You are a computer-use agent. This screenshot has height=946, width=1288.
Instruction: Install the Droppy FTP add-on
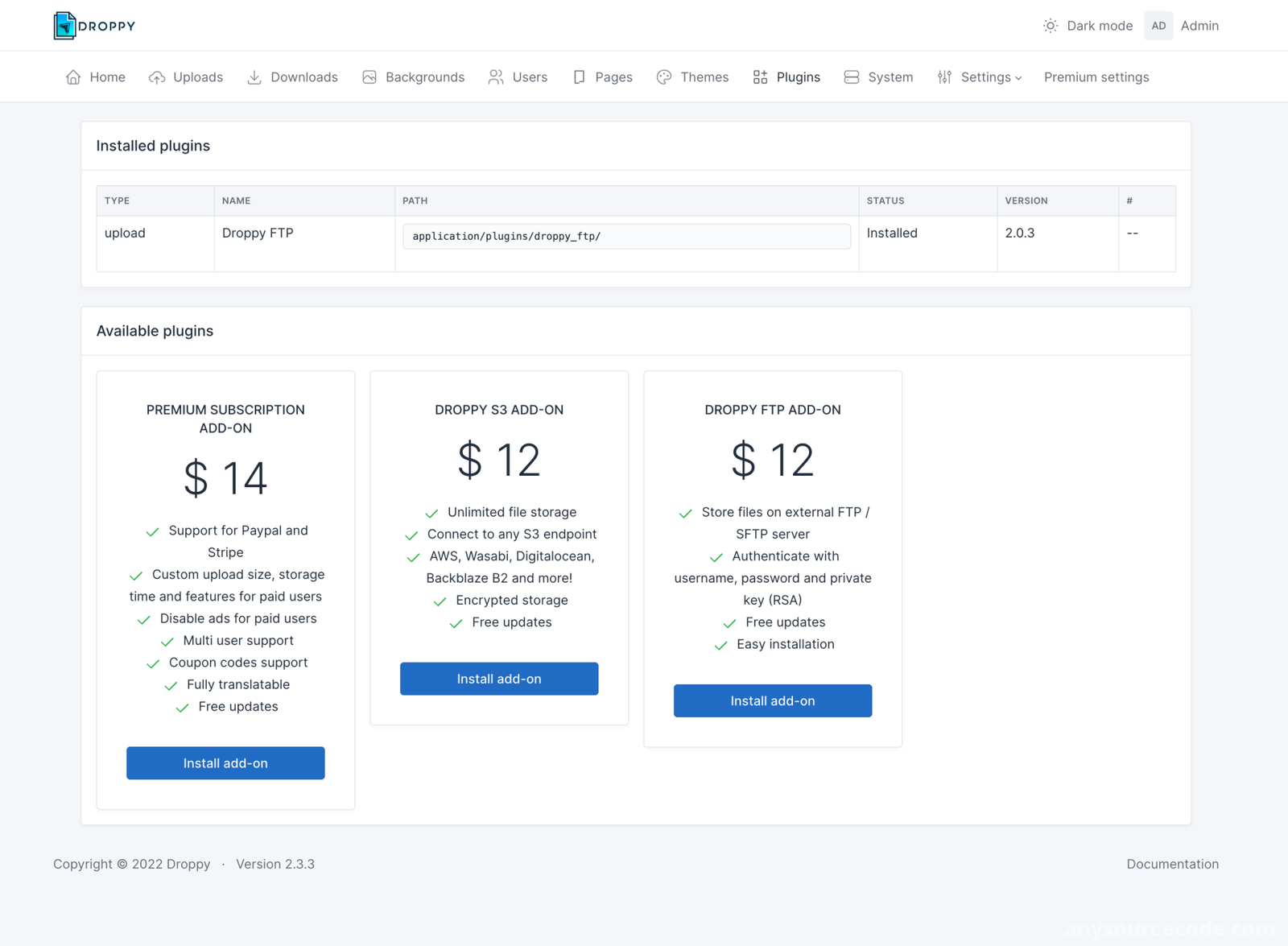coord(773,700)
